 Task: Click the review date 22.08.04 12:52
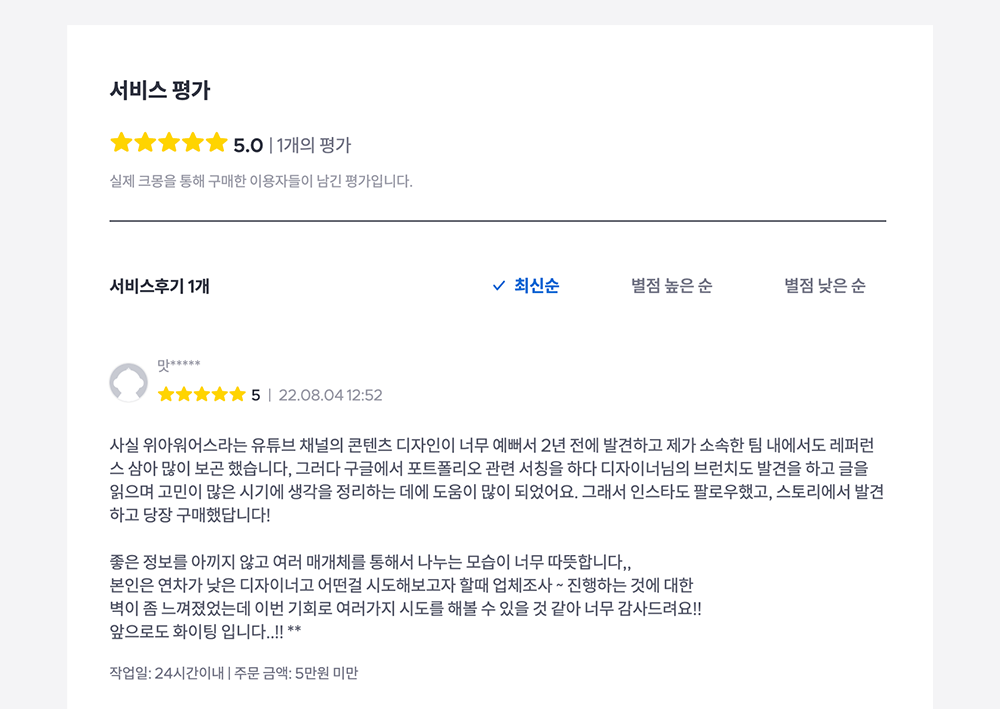[x=330, y=395]
